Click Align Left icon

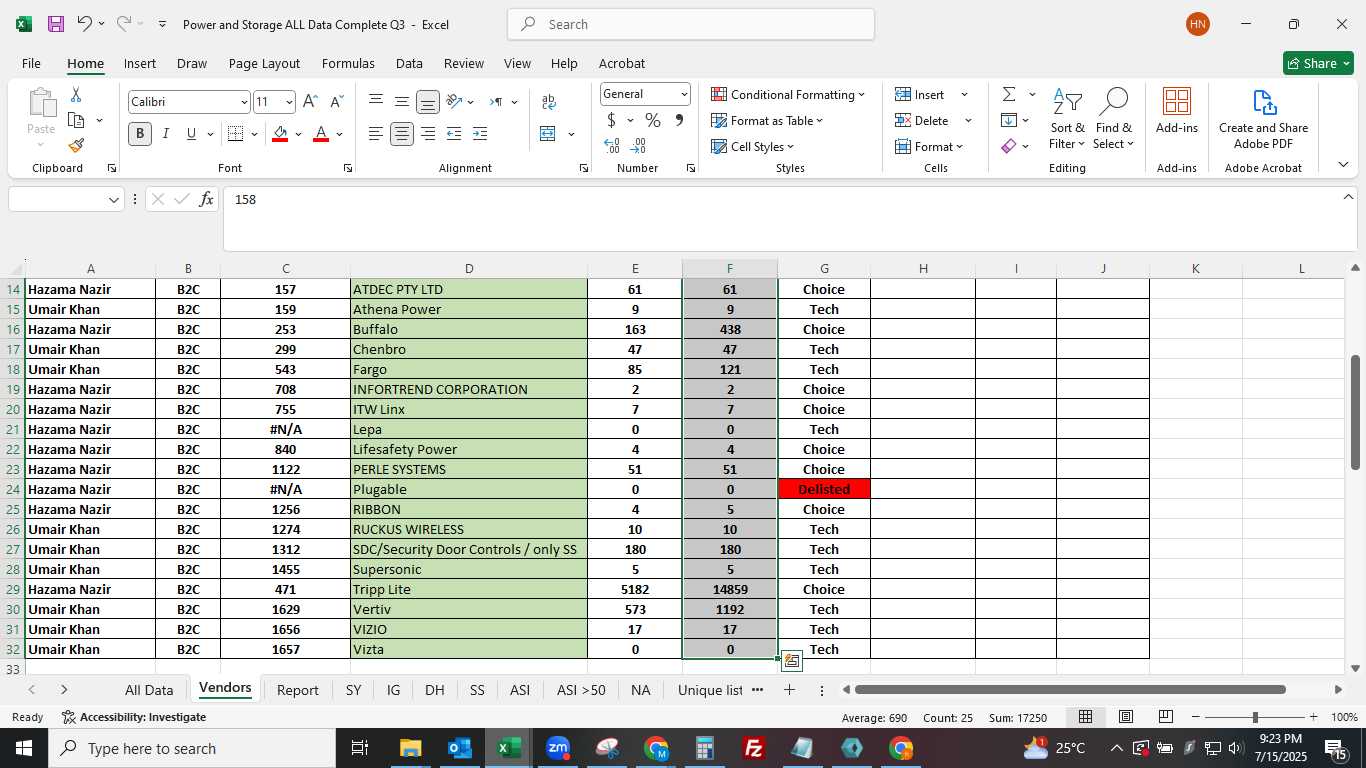pos(376,134)
